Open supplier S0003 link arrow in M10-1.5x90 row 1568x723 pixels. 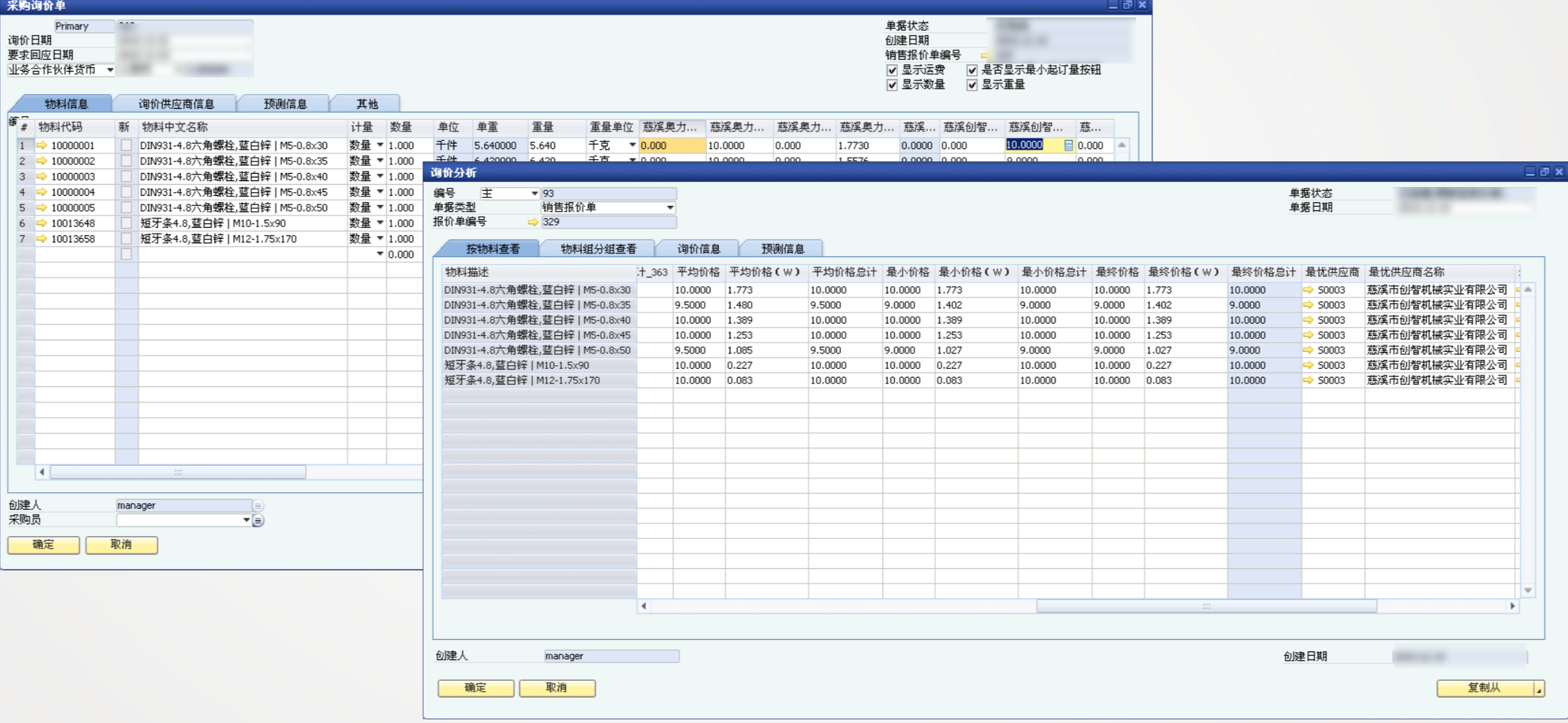[1308, 365]
